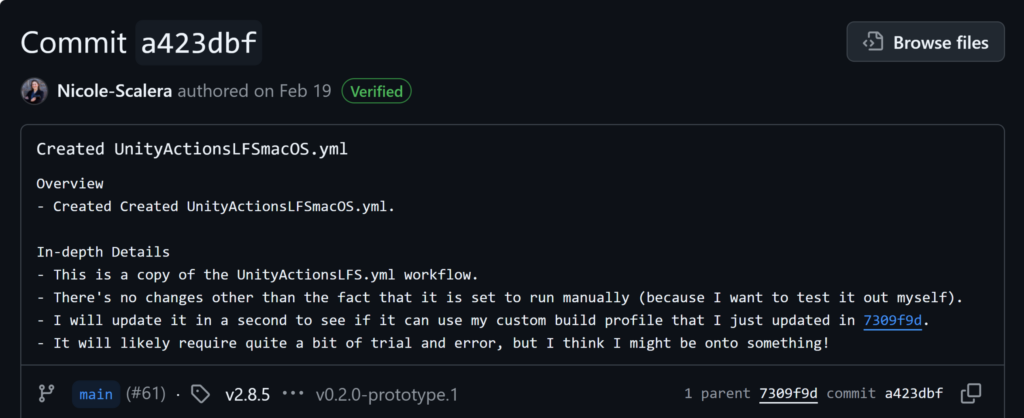The width and height of the screenshot is (1024, 418).
Task: Select the main branch label
Action: [96, 394]
